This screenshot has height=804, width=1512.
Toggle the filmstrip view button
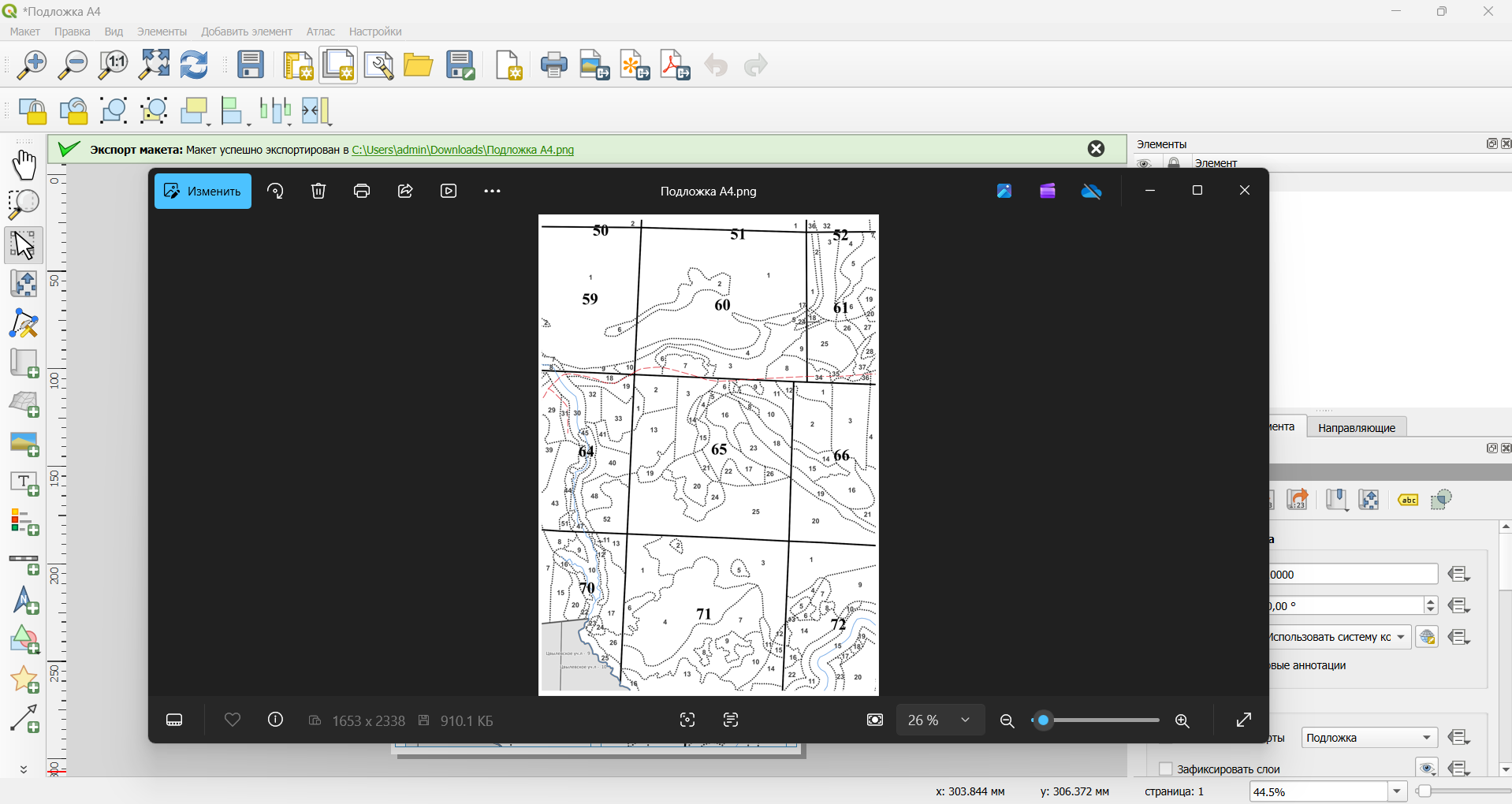coord(174,720)
